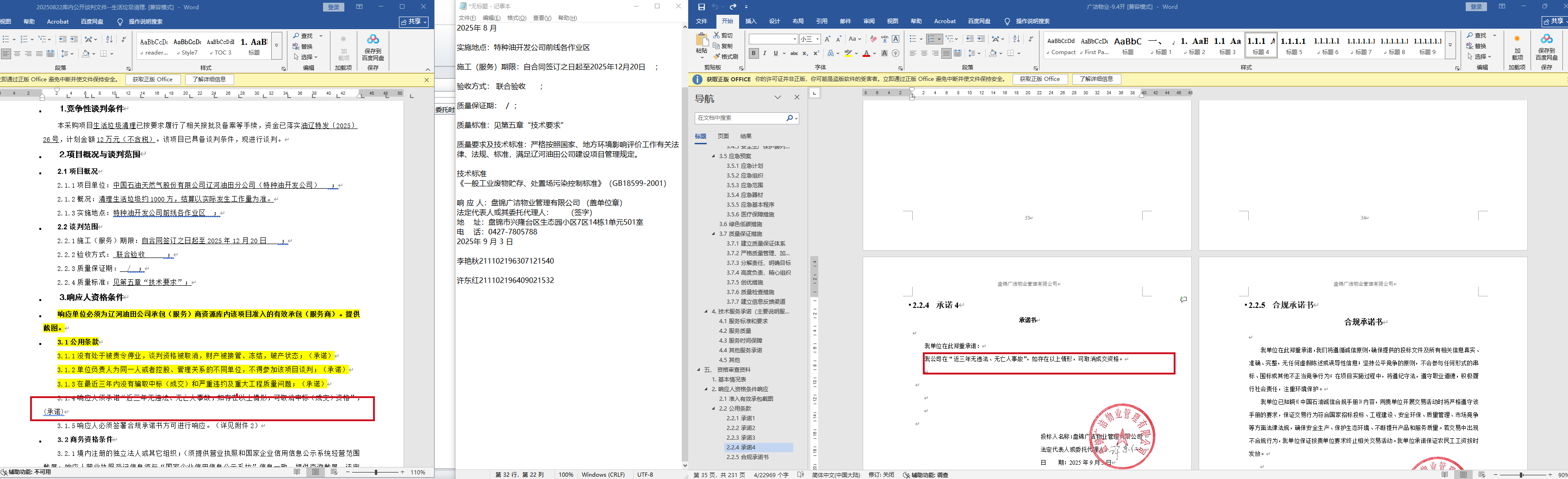Click Center alignment in right Word window
The width and height of the screenshot is (1568, 479).
point(924,54)
